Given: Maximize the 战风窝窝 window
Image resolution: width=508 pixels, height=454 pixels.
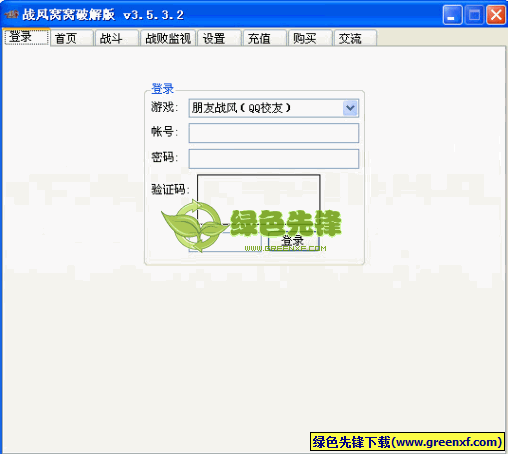Looking at the screenshot, I should point(474,15).
